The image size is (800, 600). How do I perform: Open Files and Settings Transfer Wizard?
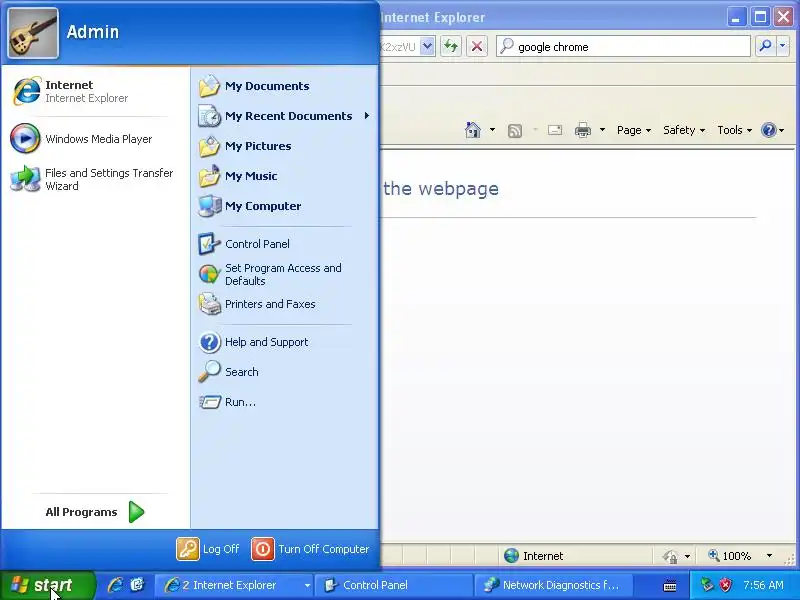pyautogui.click(x=95, y=179)
